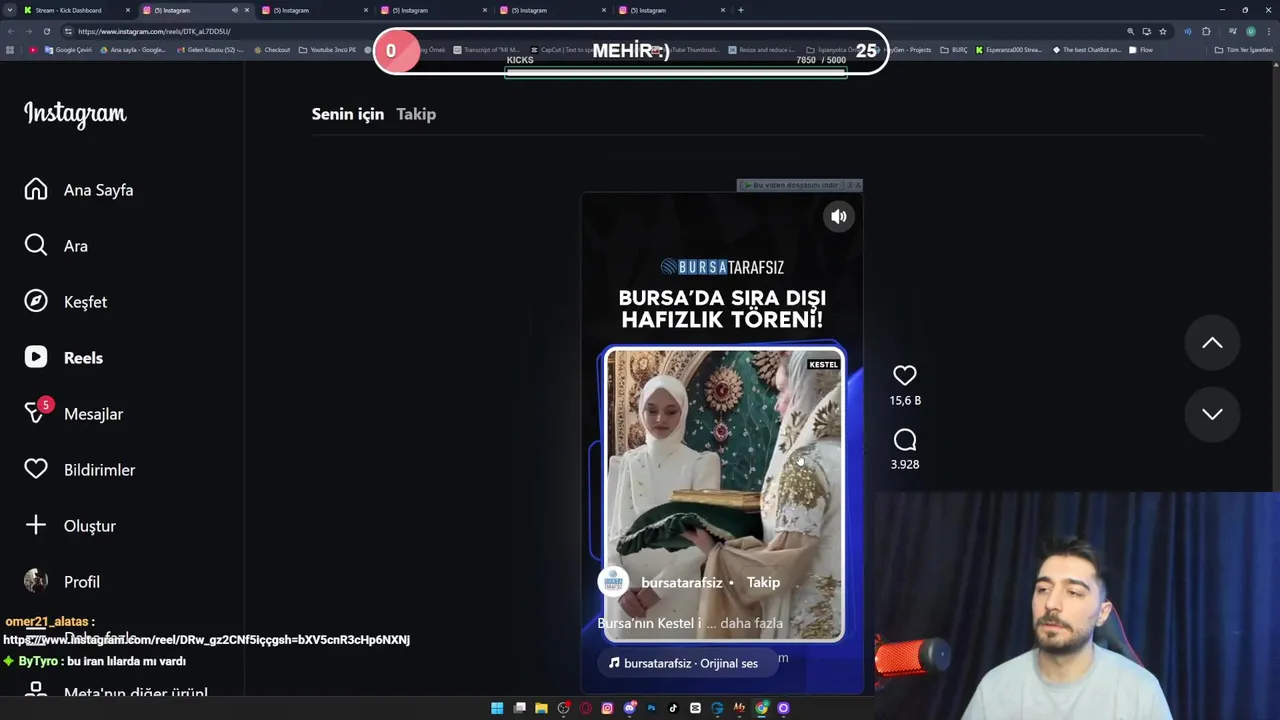The height and width of the screenshot is (720, 1280).
Task: Switch to Takip feed tab
Action: click(x=416, y=114)
